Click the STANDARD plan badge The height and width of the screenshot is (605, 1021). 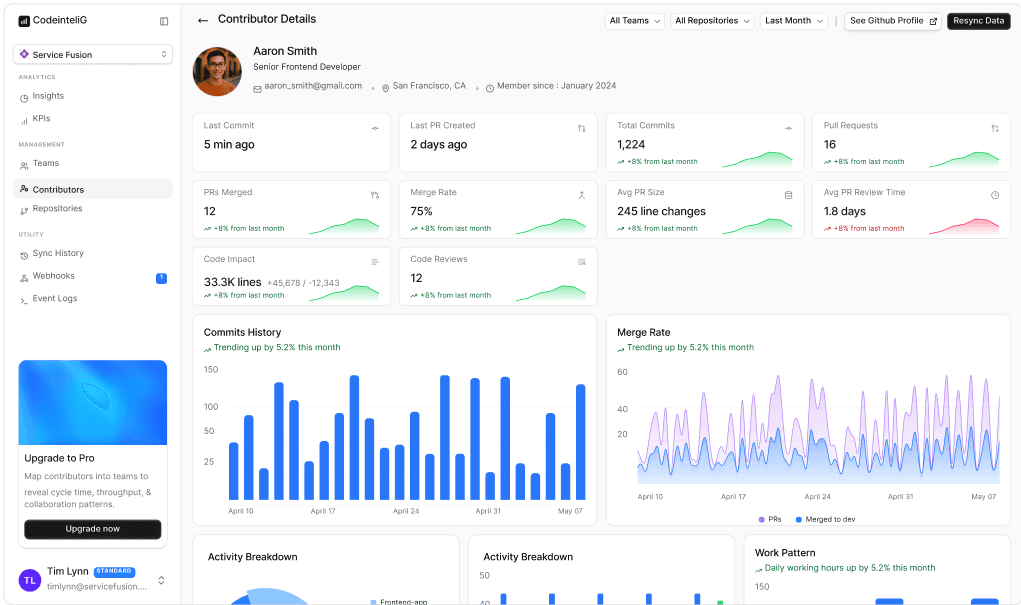pos(114,571)
